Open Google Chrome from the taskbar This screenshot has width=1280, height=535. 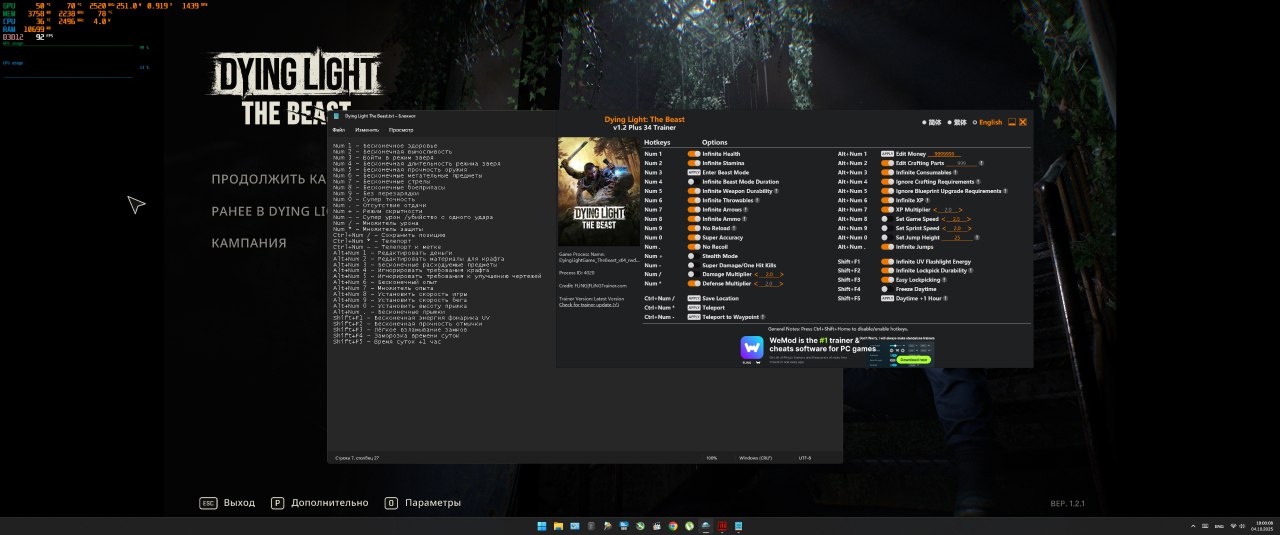pyautogui.click(x=673, y=526)
